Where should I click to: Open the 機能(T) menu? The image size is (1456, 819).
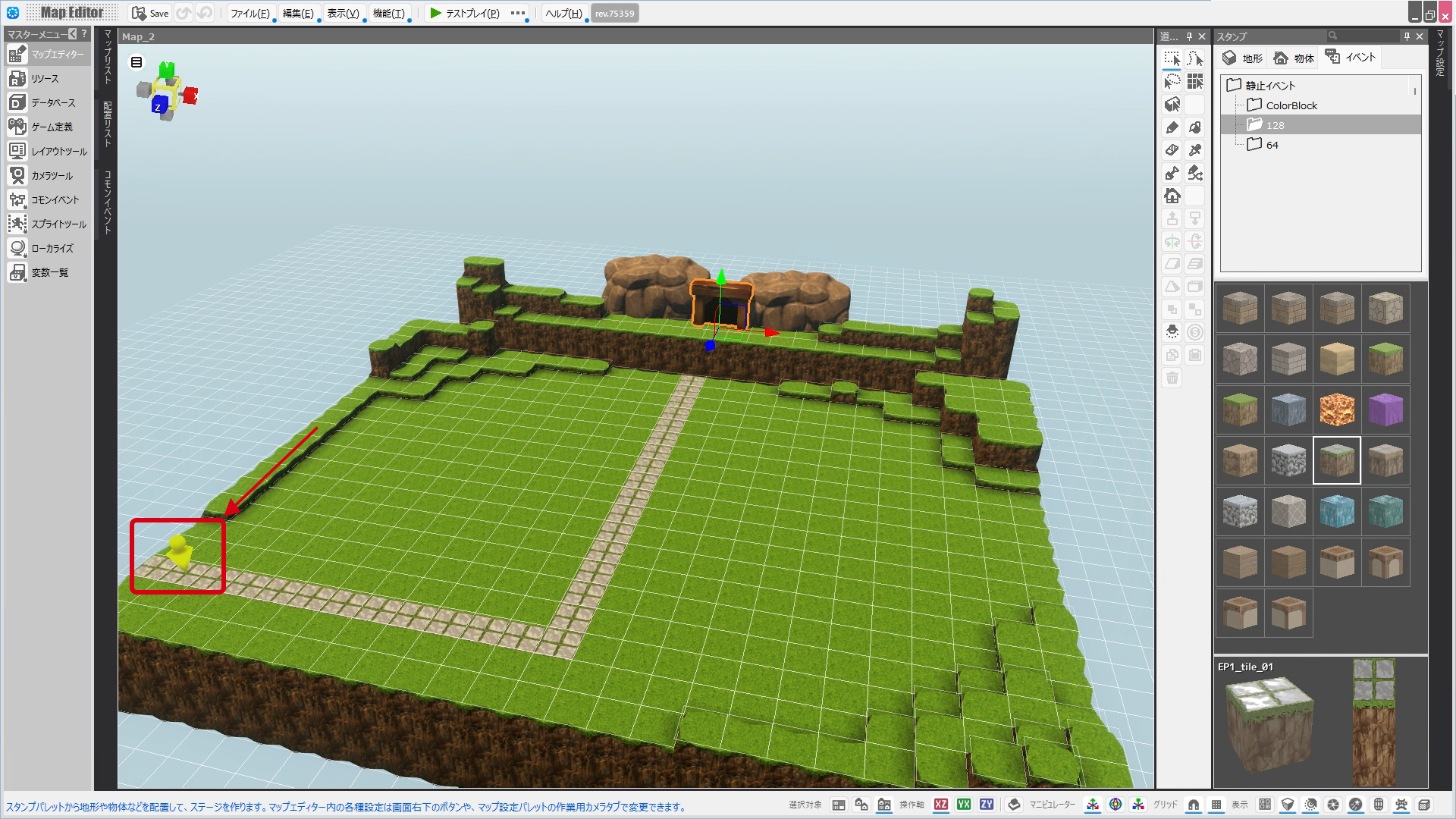pyautogui.click(x=389, y=13)
